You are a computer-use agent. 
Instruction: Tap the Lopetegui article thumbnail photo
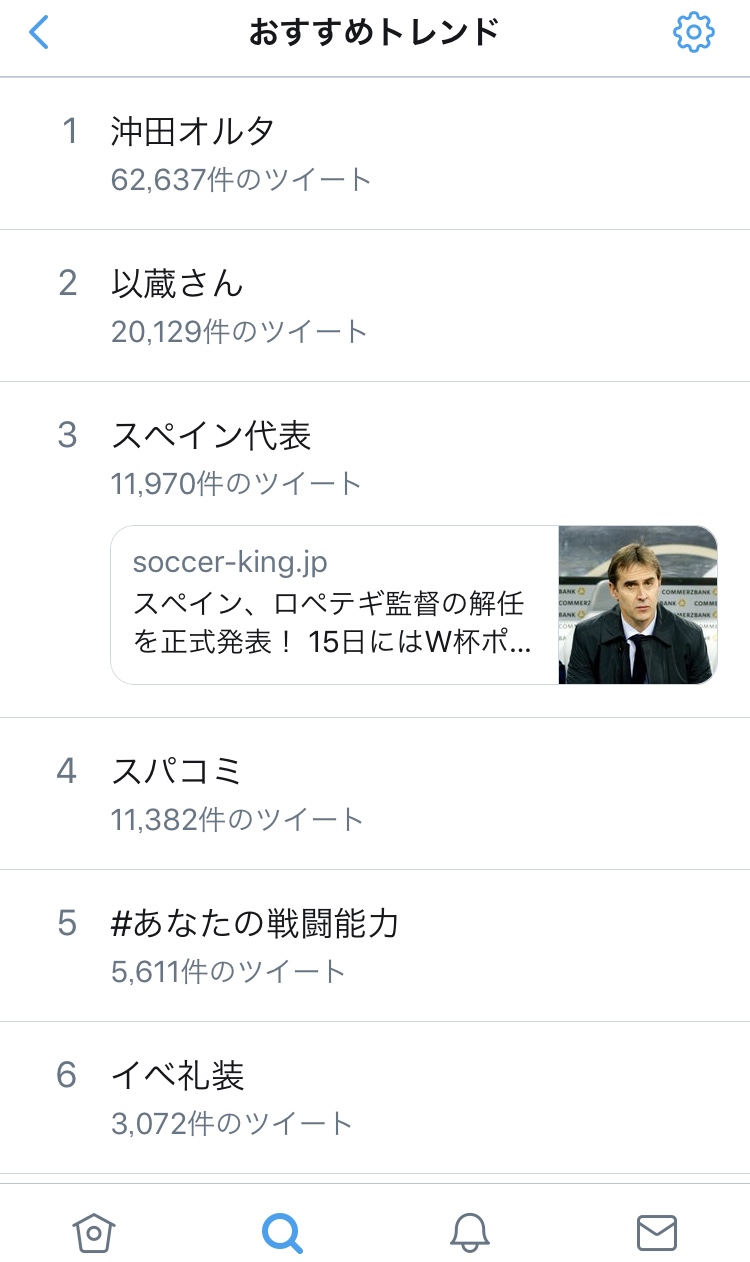(x=638, y=605)
